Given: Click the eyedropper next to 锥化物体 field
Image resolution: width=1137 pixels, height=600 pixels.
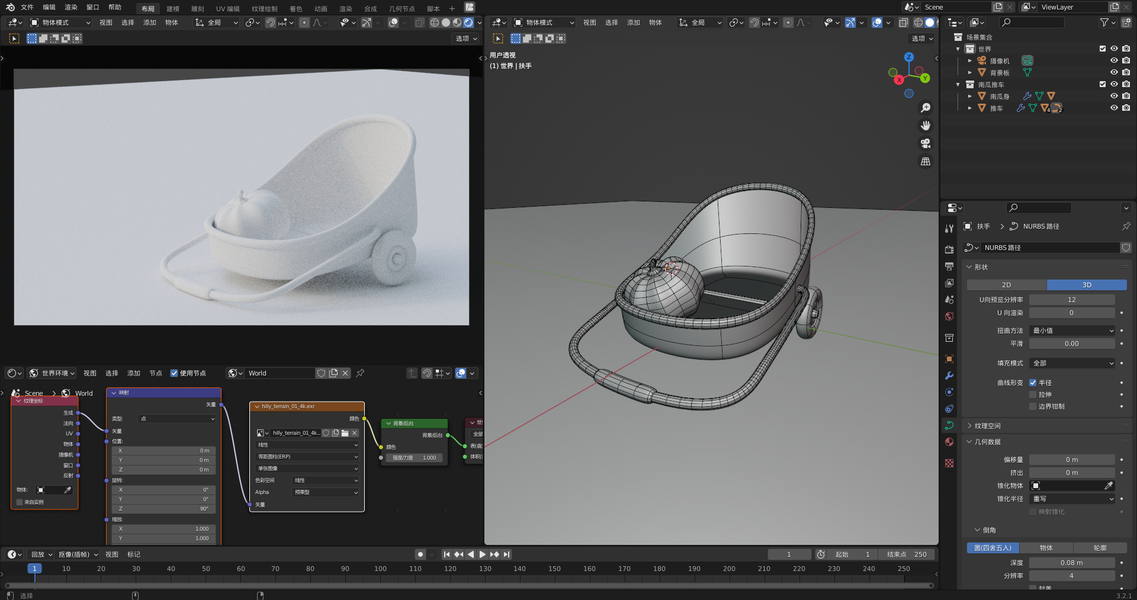Looking at the screenshot, I should 1108,485.
